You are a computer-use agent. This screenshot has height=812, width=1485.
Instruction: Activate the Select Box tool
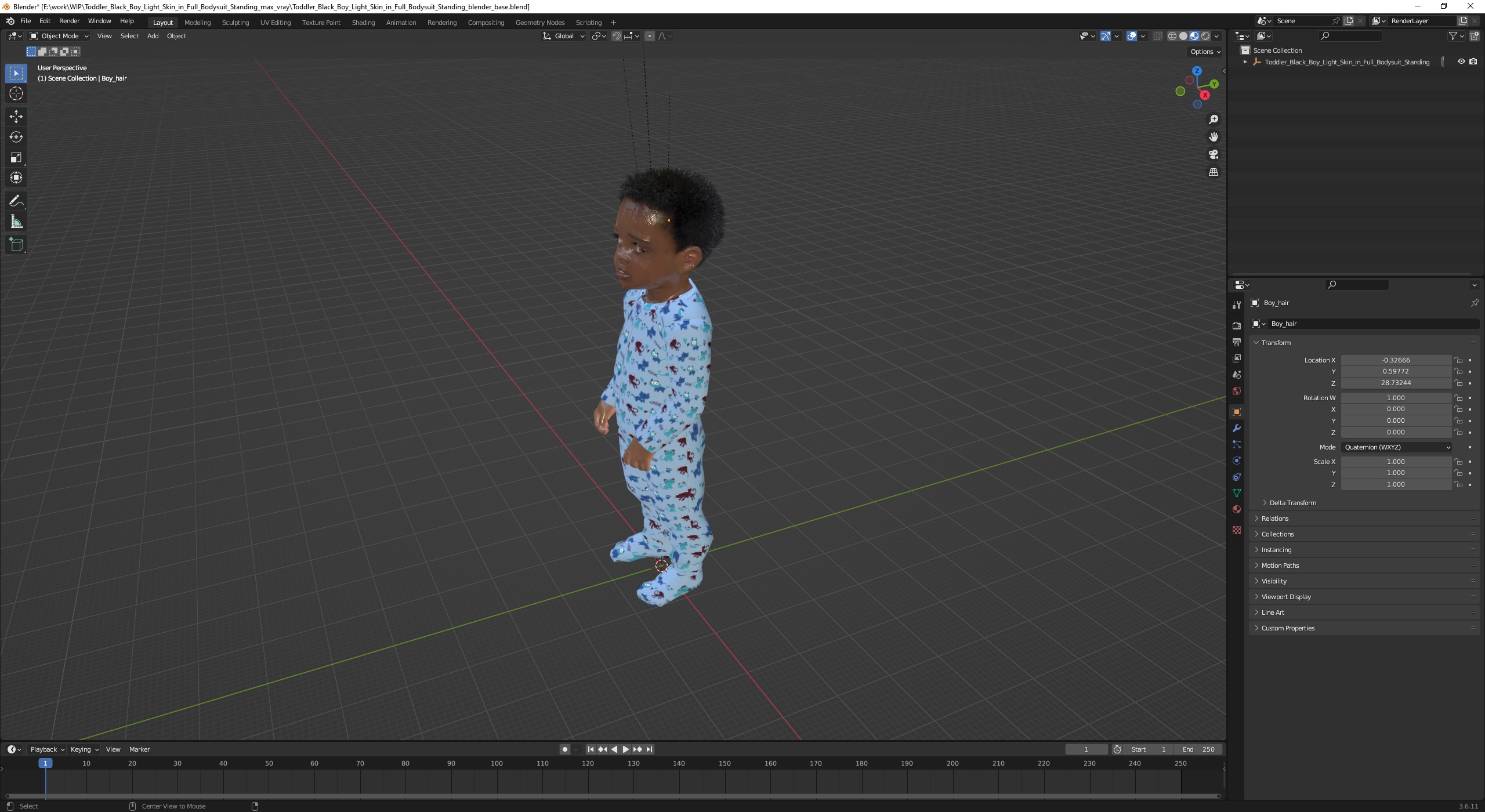16,73
